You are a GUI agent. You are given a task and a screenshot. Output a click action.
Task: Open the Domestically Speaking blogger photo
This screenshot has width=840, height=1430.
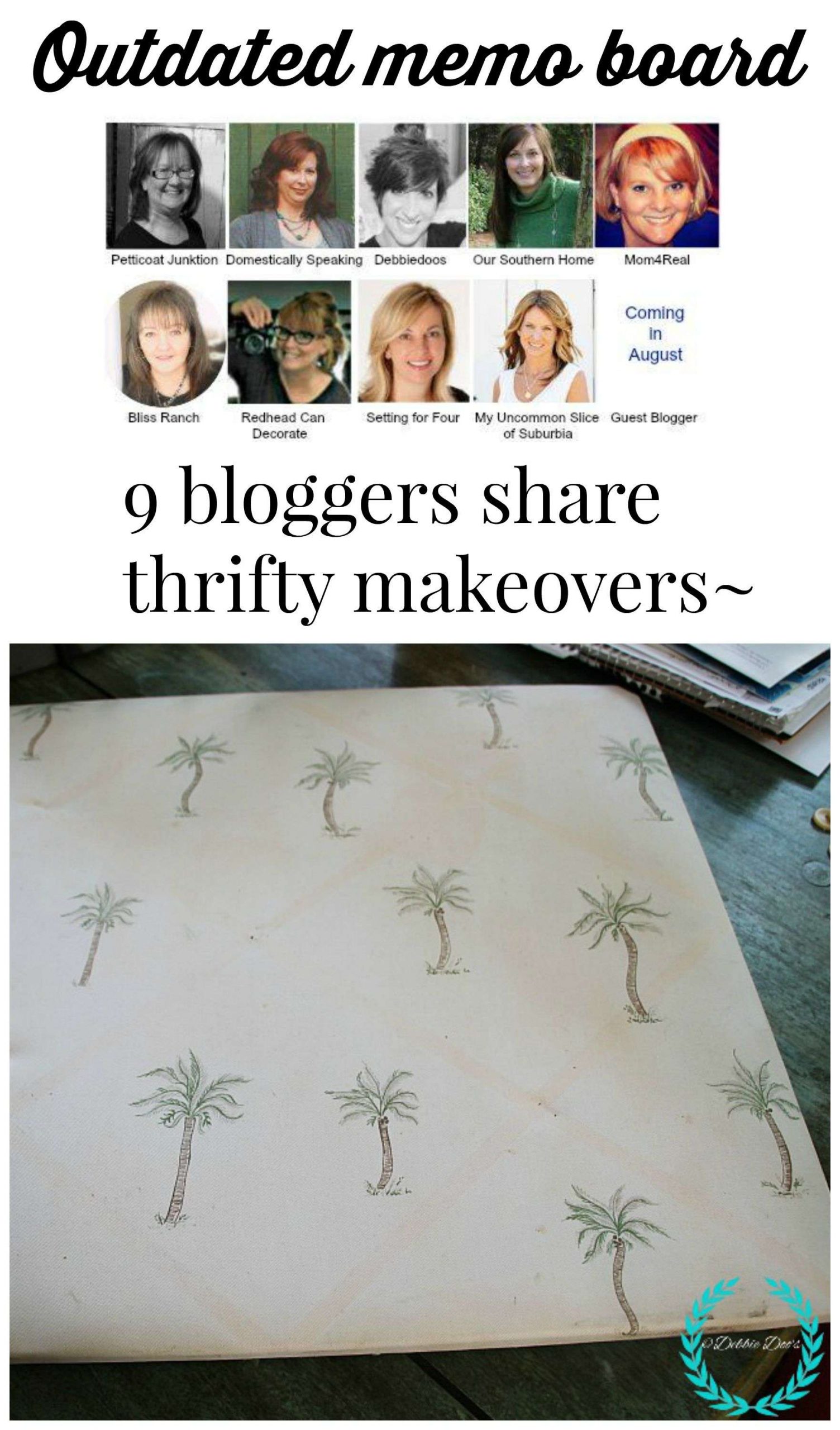292,185
